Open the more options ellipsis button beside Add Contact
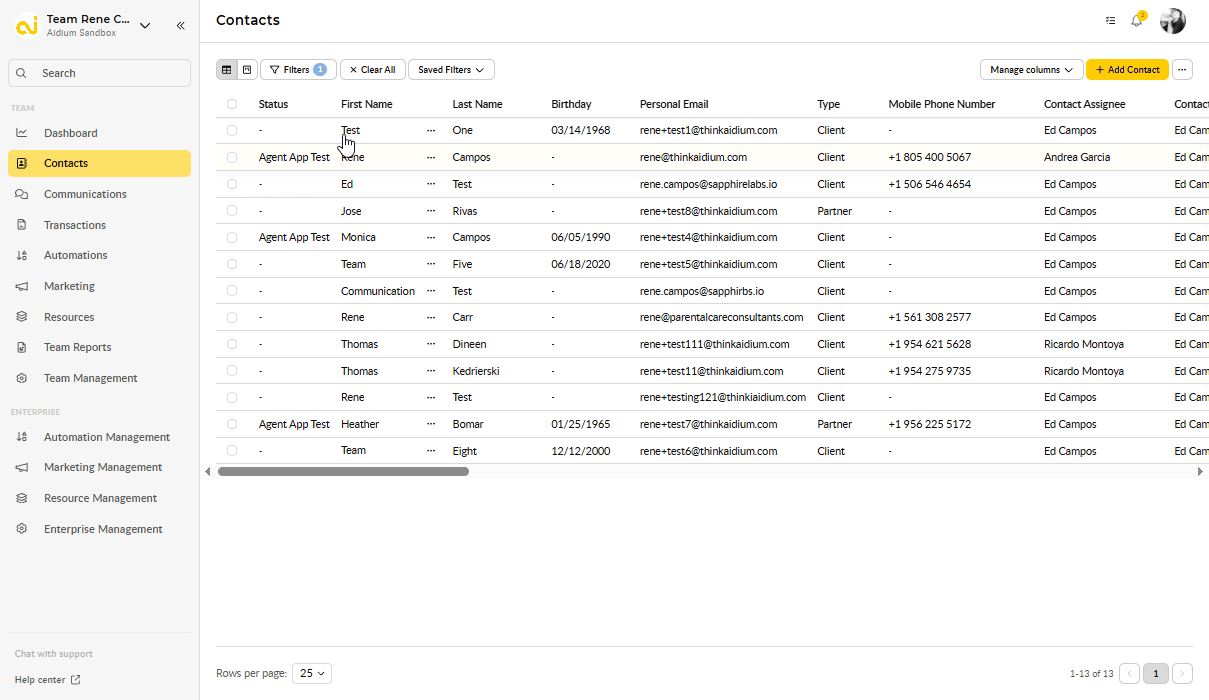 click(x=1183, y=70)
